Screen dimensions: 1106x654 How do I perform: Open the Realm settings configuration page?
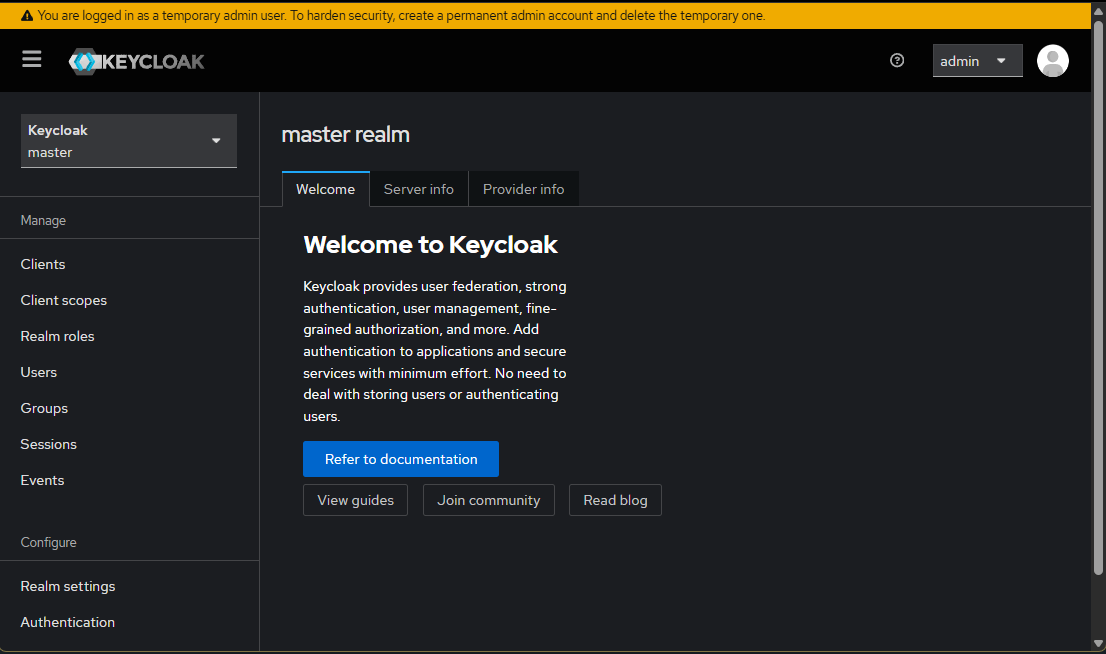(x=67, y=585)
